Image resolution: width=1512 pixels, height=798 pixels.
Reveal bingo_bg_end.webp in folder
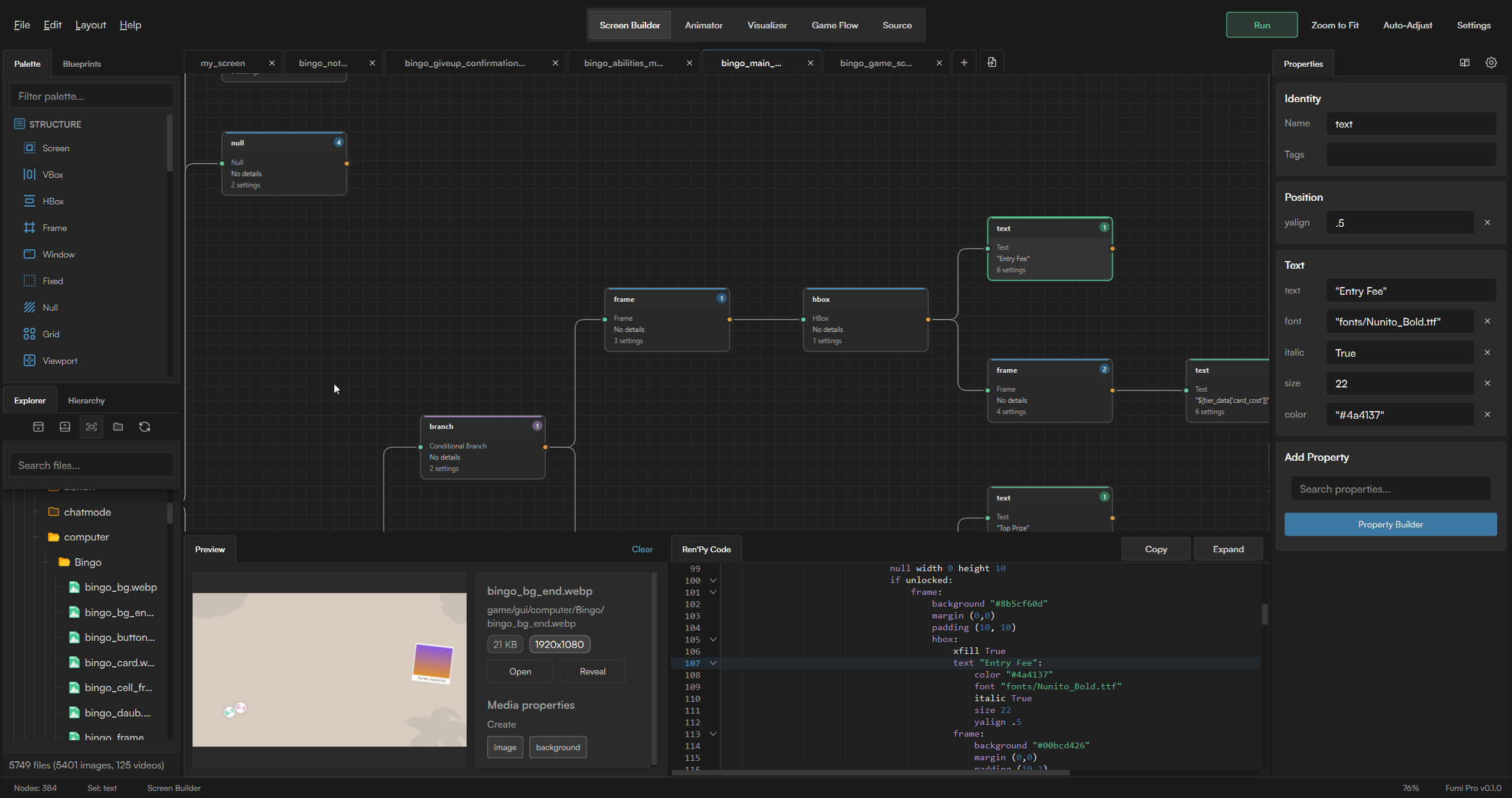click(592, 672)
